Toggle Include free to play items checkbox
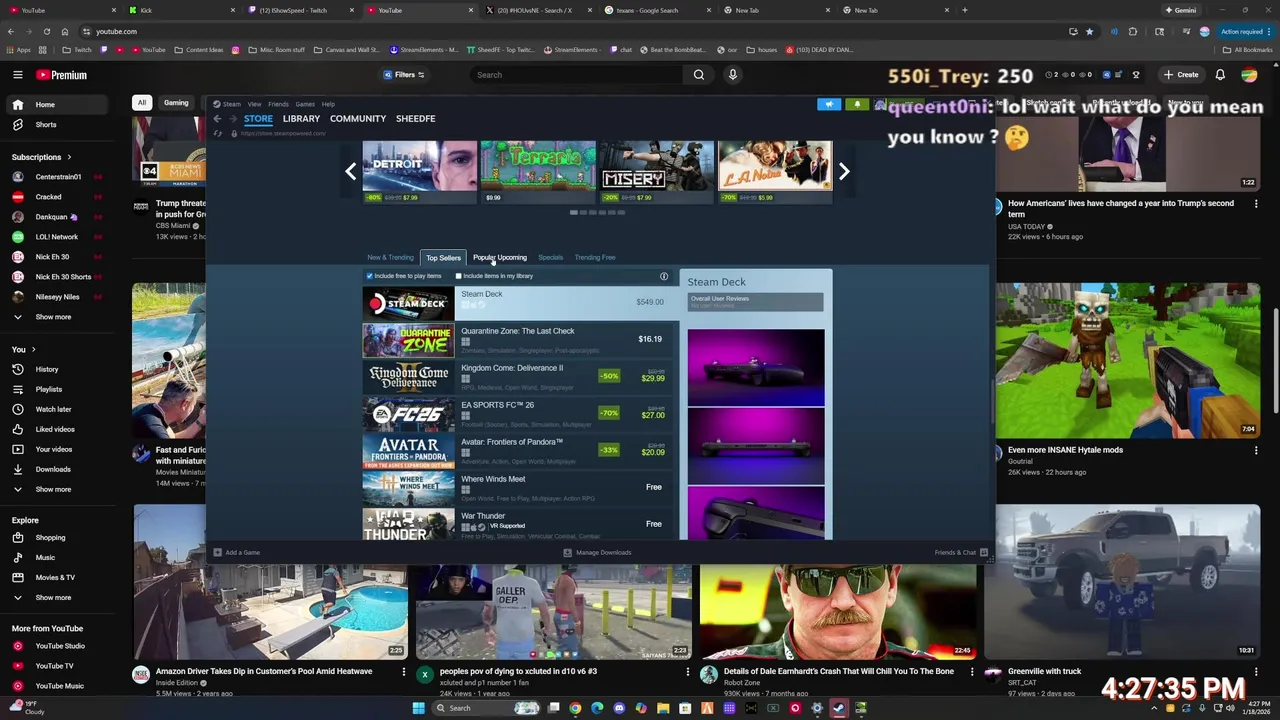 pos(370,276)
